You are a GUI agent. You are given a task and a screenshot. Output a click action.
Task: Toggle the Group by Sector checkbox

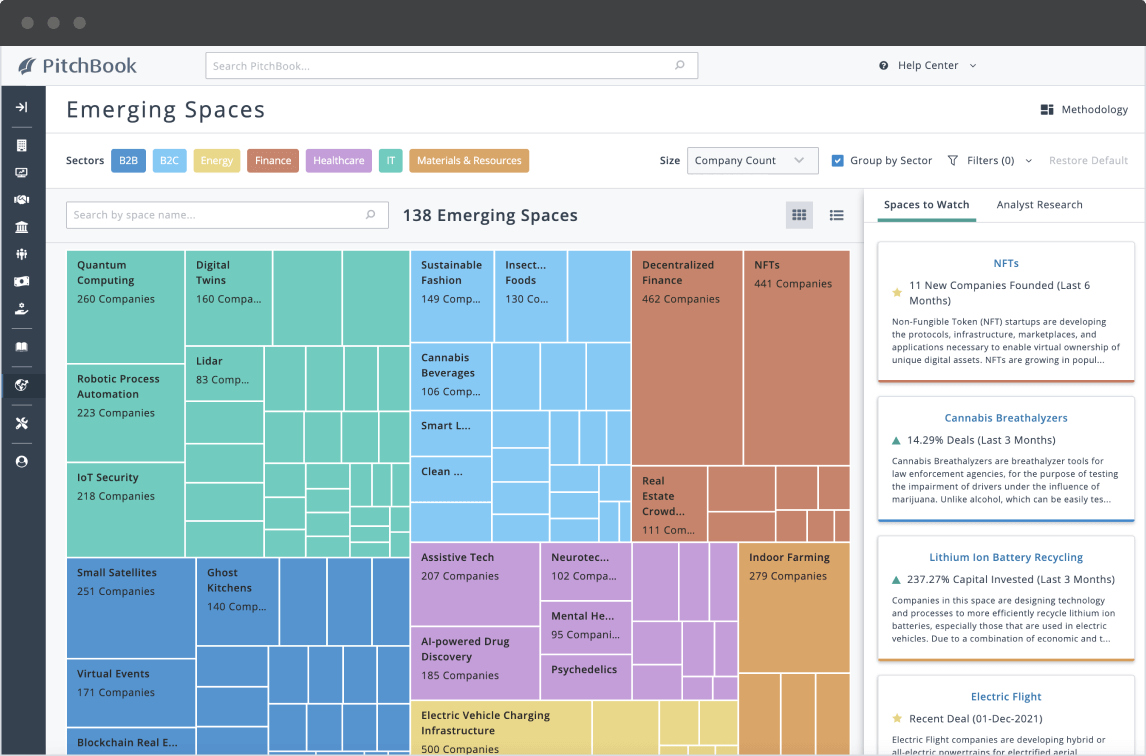(x=838, y=160)
